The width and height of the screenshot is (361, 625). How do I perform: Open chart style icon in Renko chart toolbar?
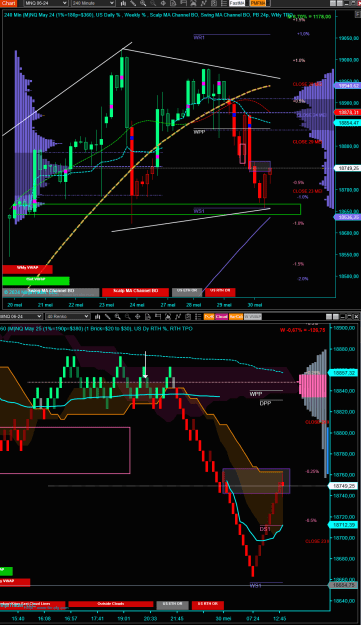pos(98,316)
